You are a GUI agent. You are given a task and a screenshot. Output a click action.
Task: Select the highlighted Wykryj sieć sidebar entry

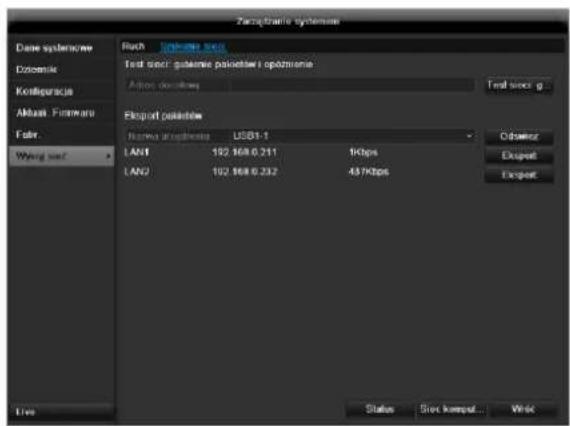(61, 156)
